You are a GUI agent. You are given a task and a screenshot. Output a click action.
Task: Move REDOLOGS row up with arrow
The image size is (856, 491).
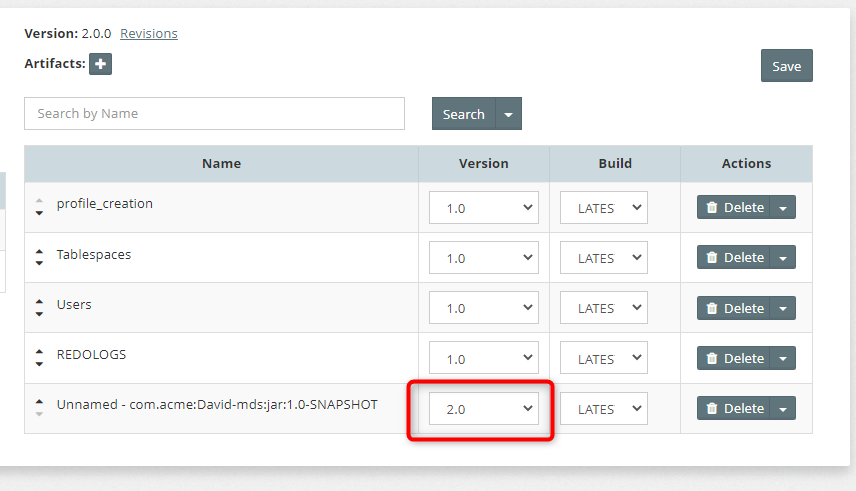tap(39, 352)
